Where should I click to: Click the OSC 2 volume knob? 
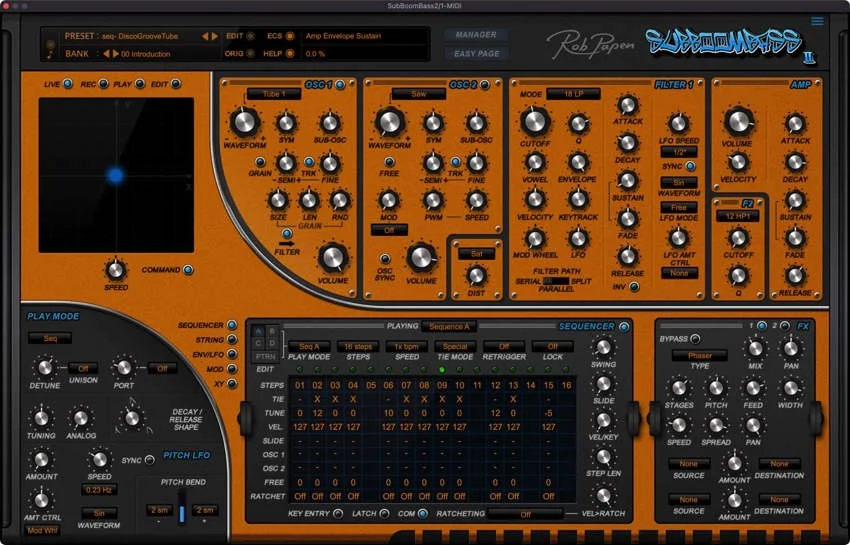point(421,258)
